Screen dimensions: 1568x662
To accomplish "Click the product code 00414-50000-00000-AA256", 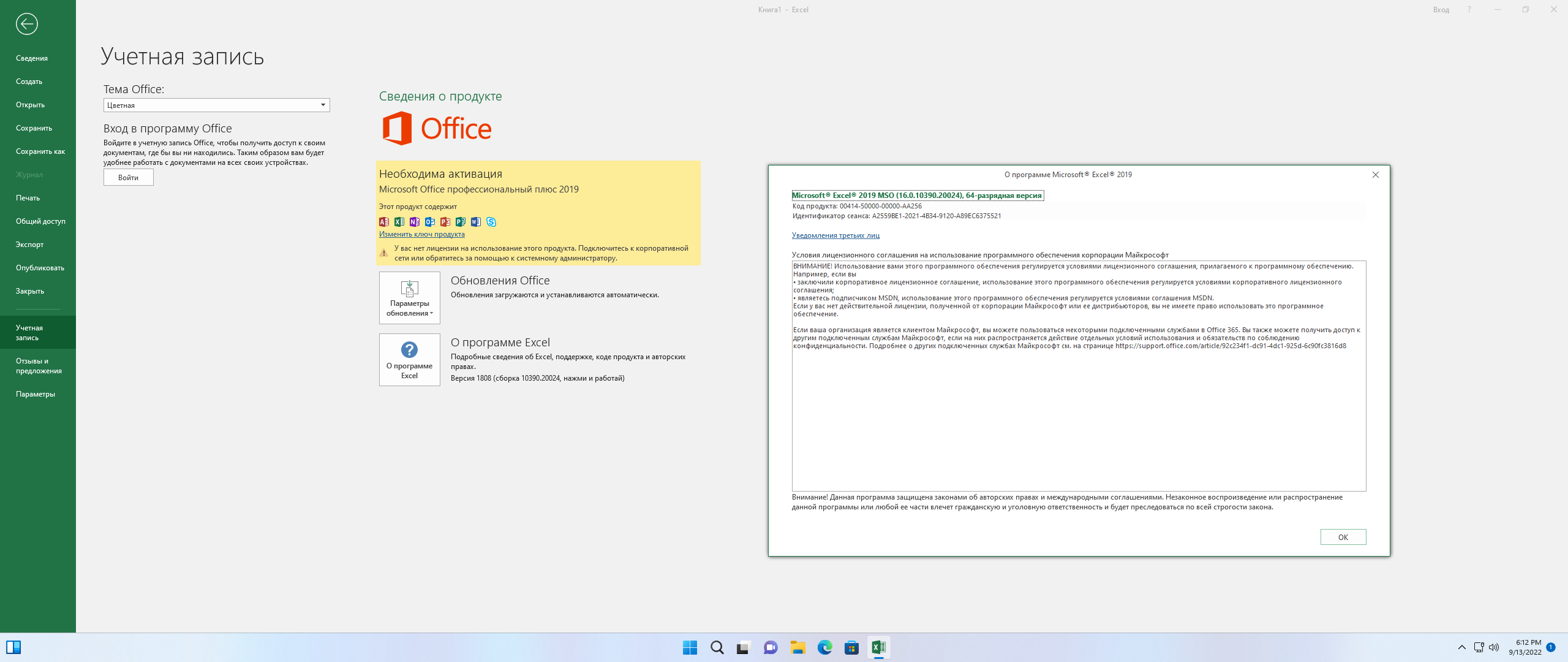I will click(880, 206).
